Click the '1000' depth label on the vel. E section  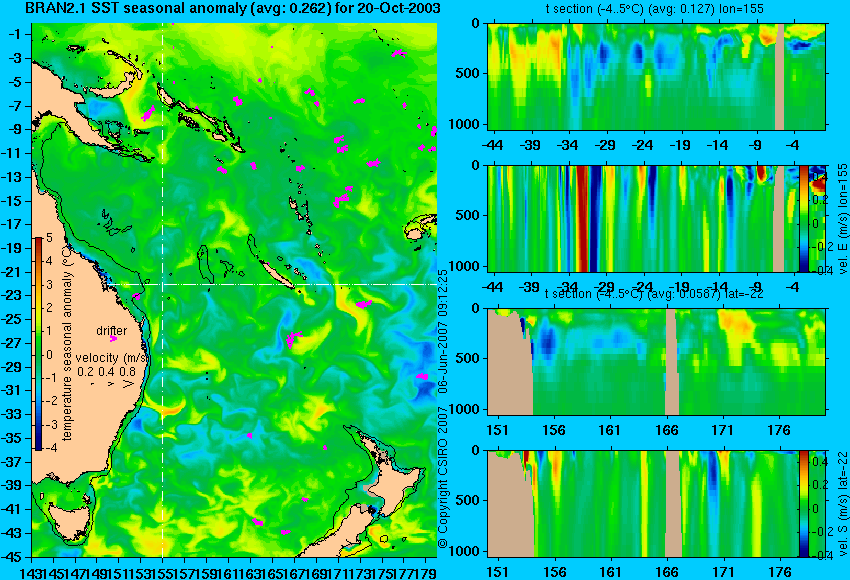pos(464,266)
